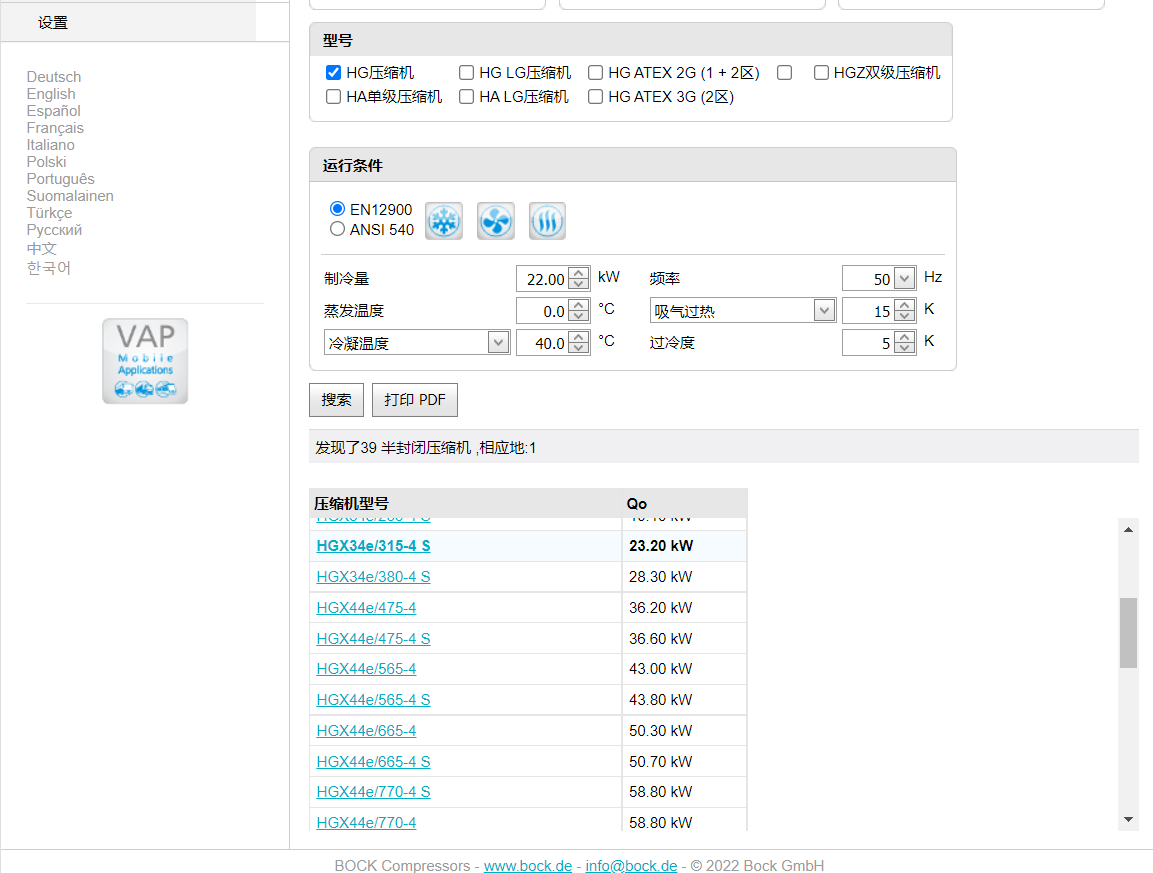The image size is (1153, 873).
Task: Switch language to Italiano
Action: (51, 144)
